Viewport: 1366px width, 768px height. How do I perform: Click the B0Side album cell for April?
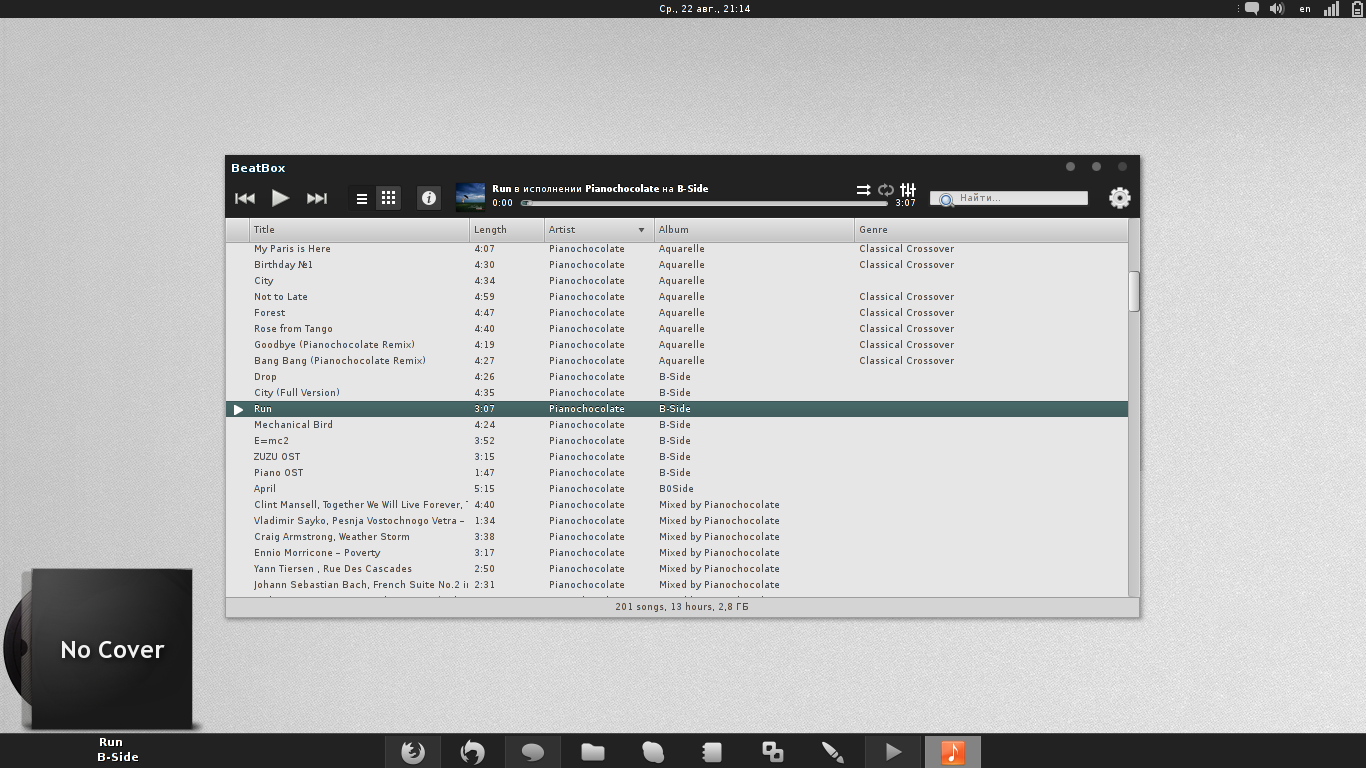pyautogui.click(x=676, y=489)
